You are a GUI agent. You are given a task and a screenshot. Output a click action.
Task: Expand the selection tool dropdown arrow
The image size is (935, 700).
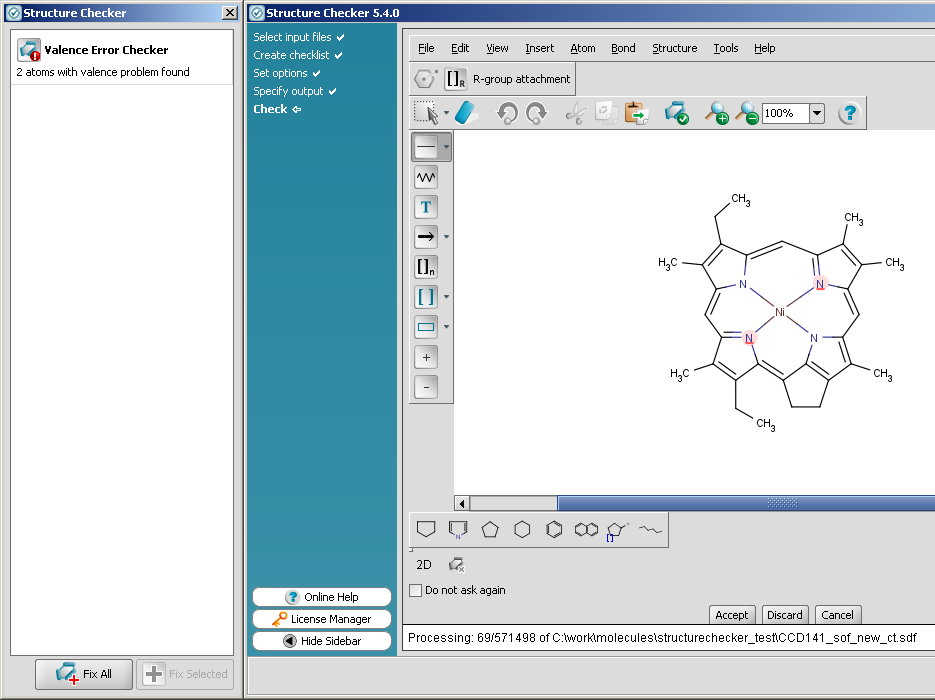446,113
